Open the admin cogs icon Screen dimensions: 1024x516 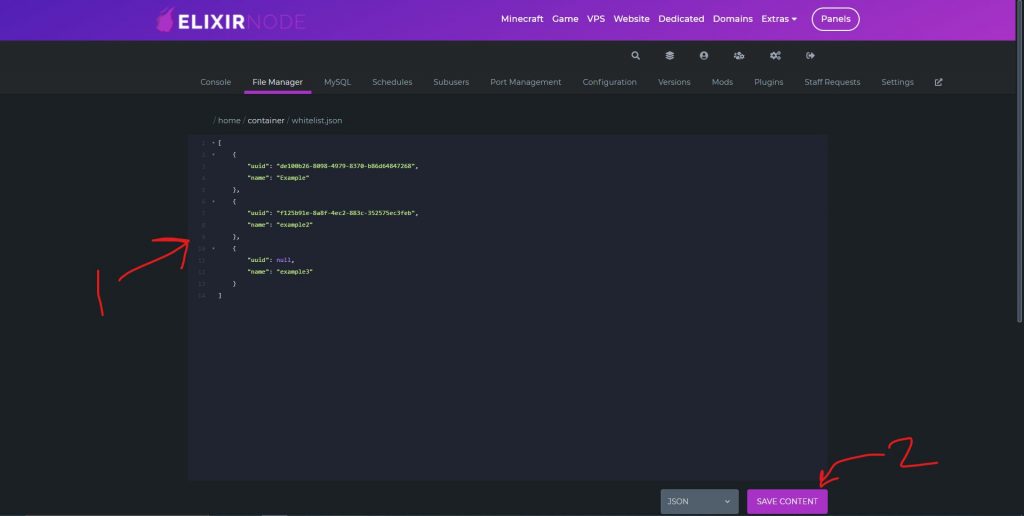tap(775, 56)
